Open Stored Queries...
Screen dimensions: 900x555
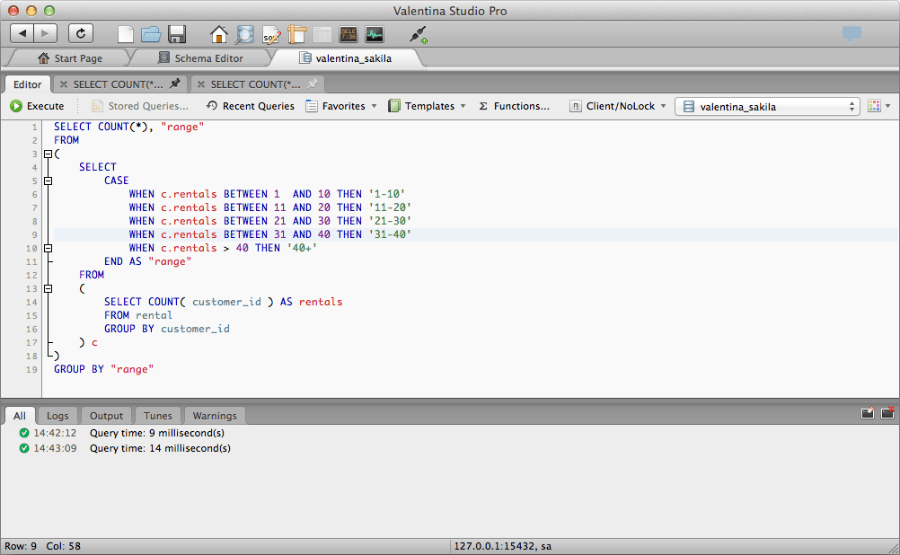tap(140, 106)
